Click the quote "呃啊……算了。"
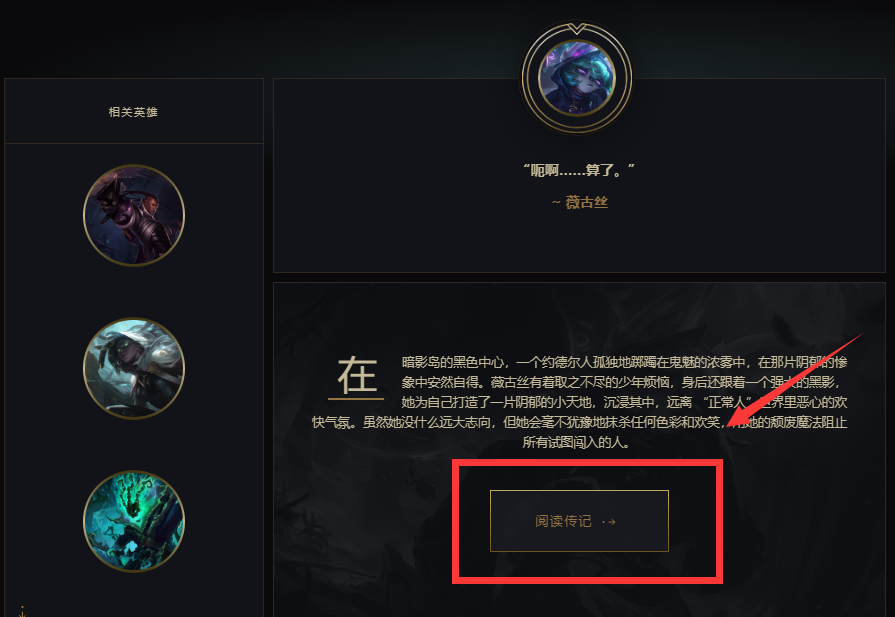The width and height of the screenshot is (895, 617). pos(578,170)
